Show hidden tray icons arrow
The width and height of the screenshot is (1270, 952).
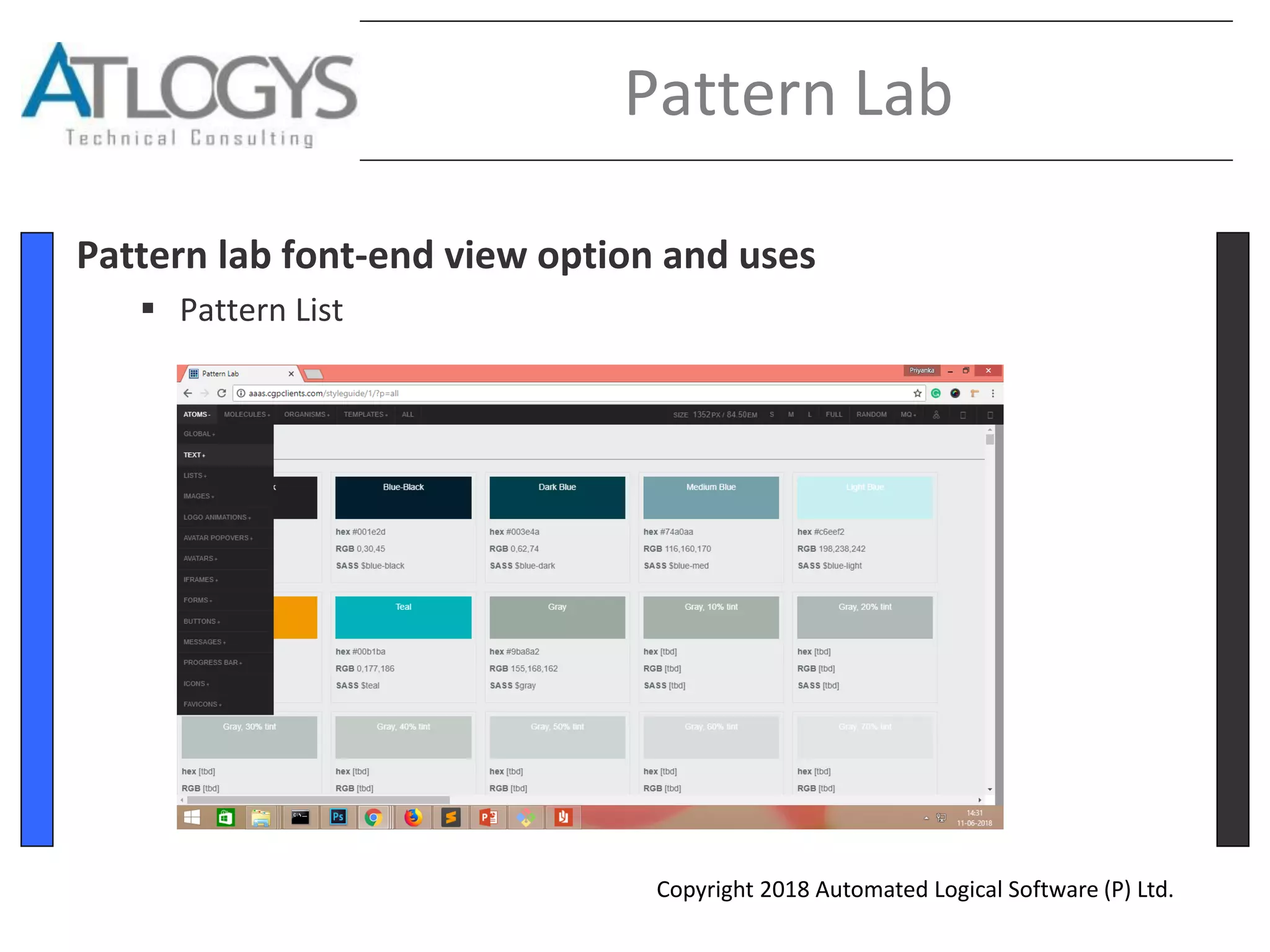[x=926, y=818]
